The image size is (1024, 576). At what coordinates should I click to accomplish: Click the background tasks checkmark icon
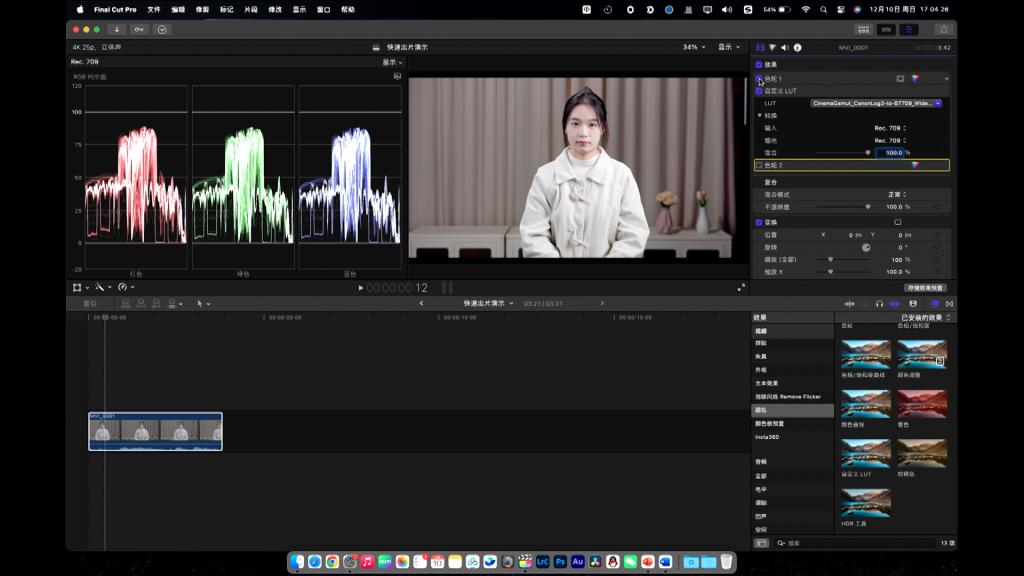point(162,30)
